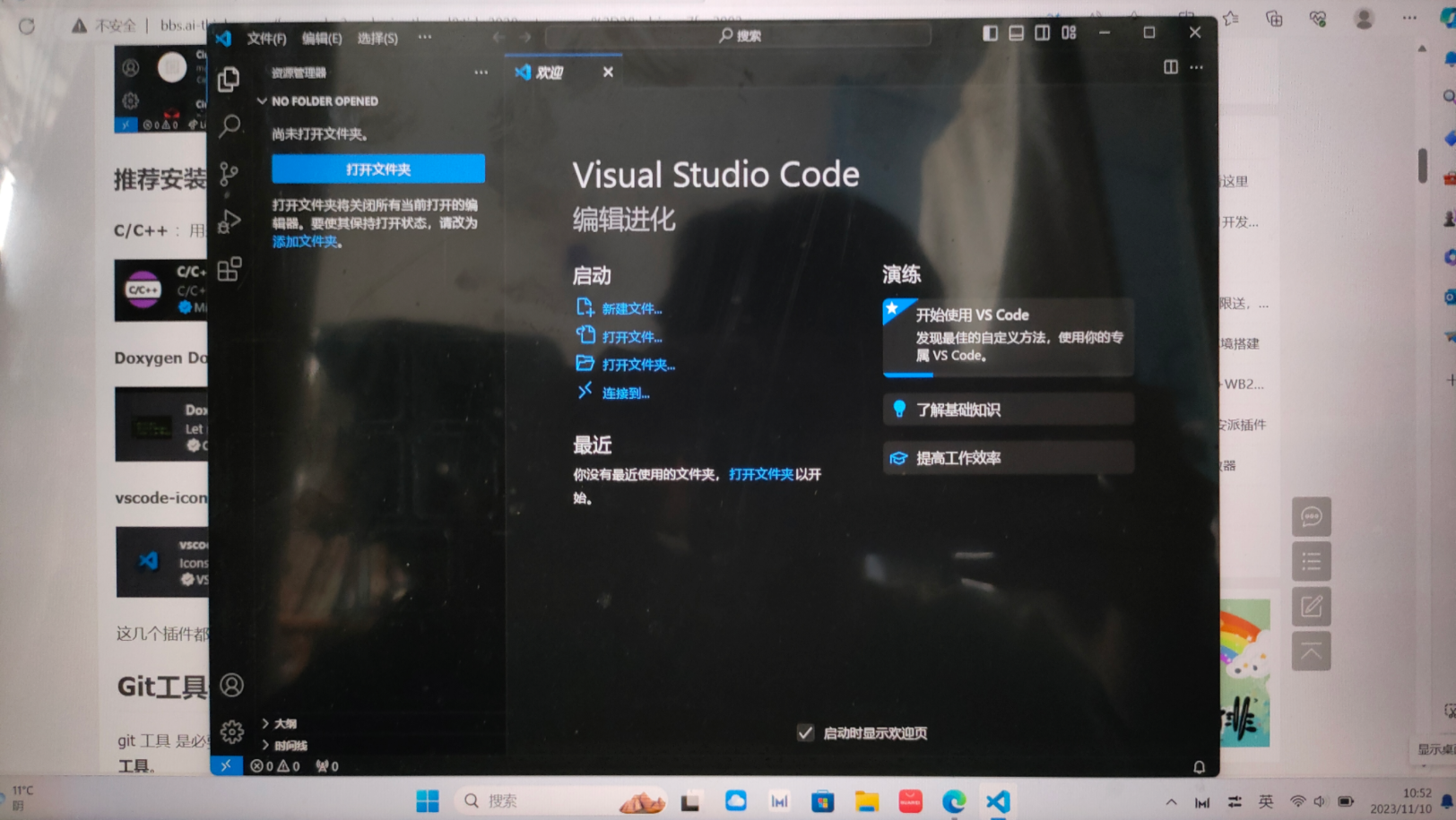Open Microsoft Store from the taskbar
This screenshot has width=1456, height=820.
click(x=822, y=801)
